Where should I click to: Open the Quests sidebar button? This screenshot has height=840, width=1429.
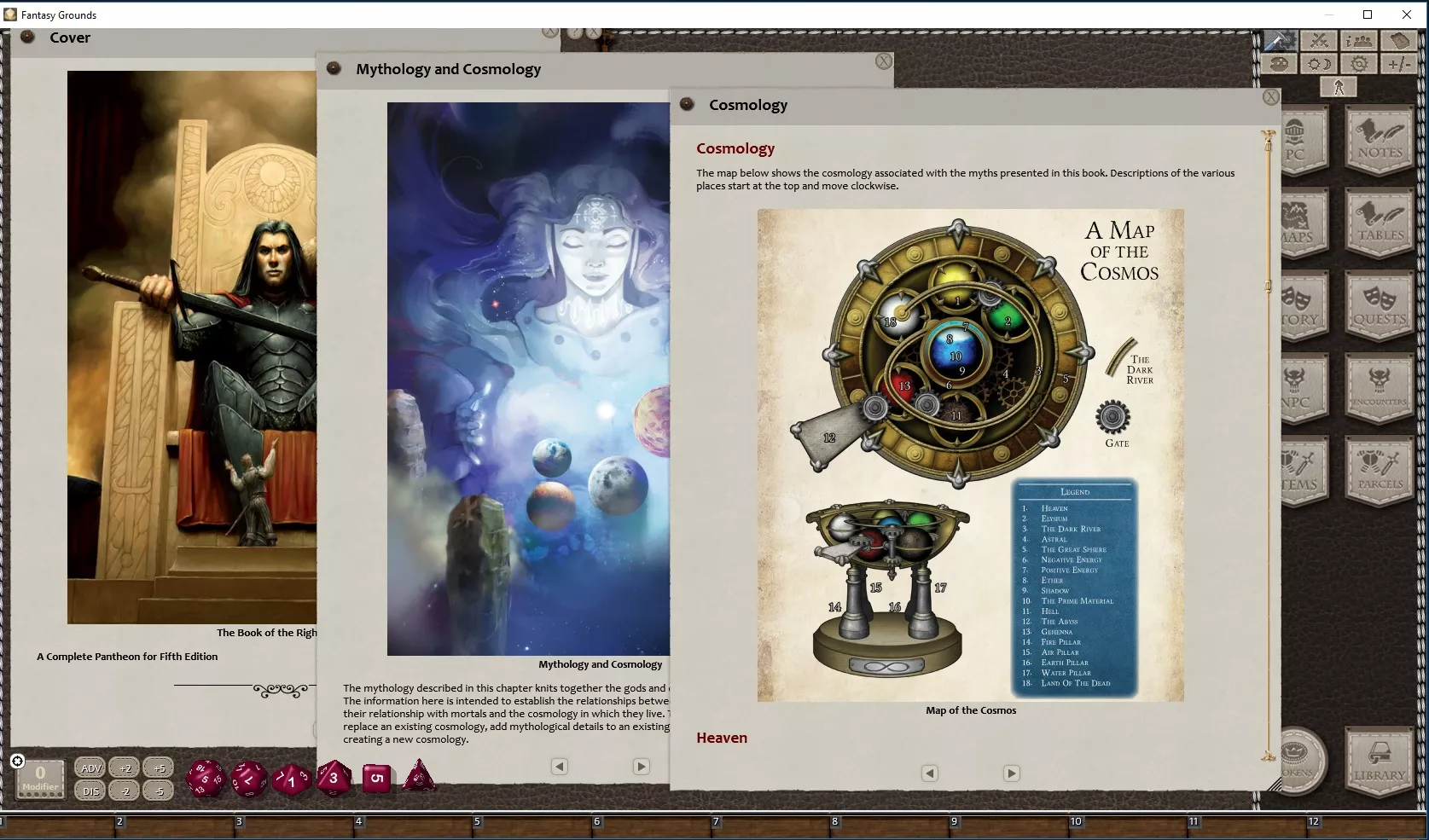(1380, 307)
